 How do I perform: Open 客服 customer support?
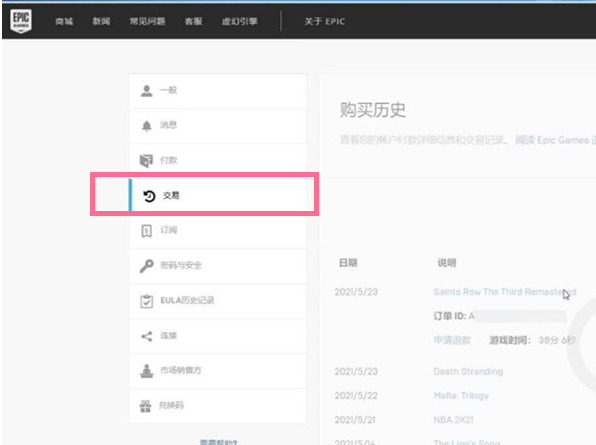[x=193, y=21]
